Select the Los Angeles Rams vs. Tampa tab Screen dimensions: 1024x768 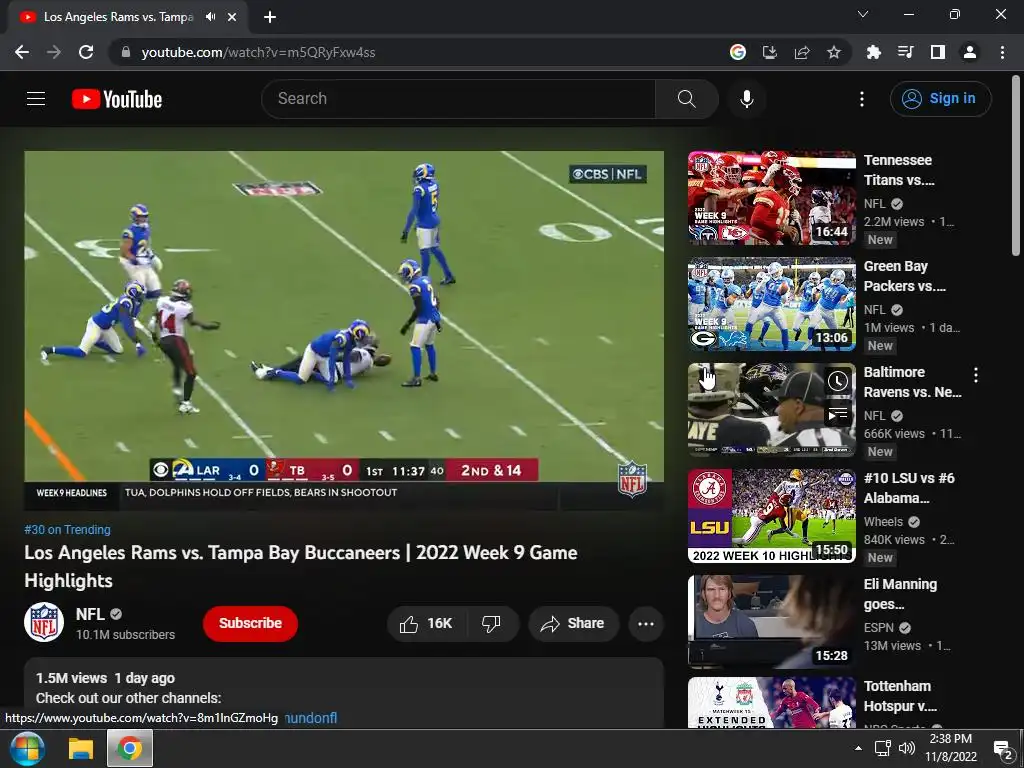pyautogui.click(x=128, y=17)
